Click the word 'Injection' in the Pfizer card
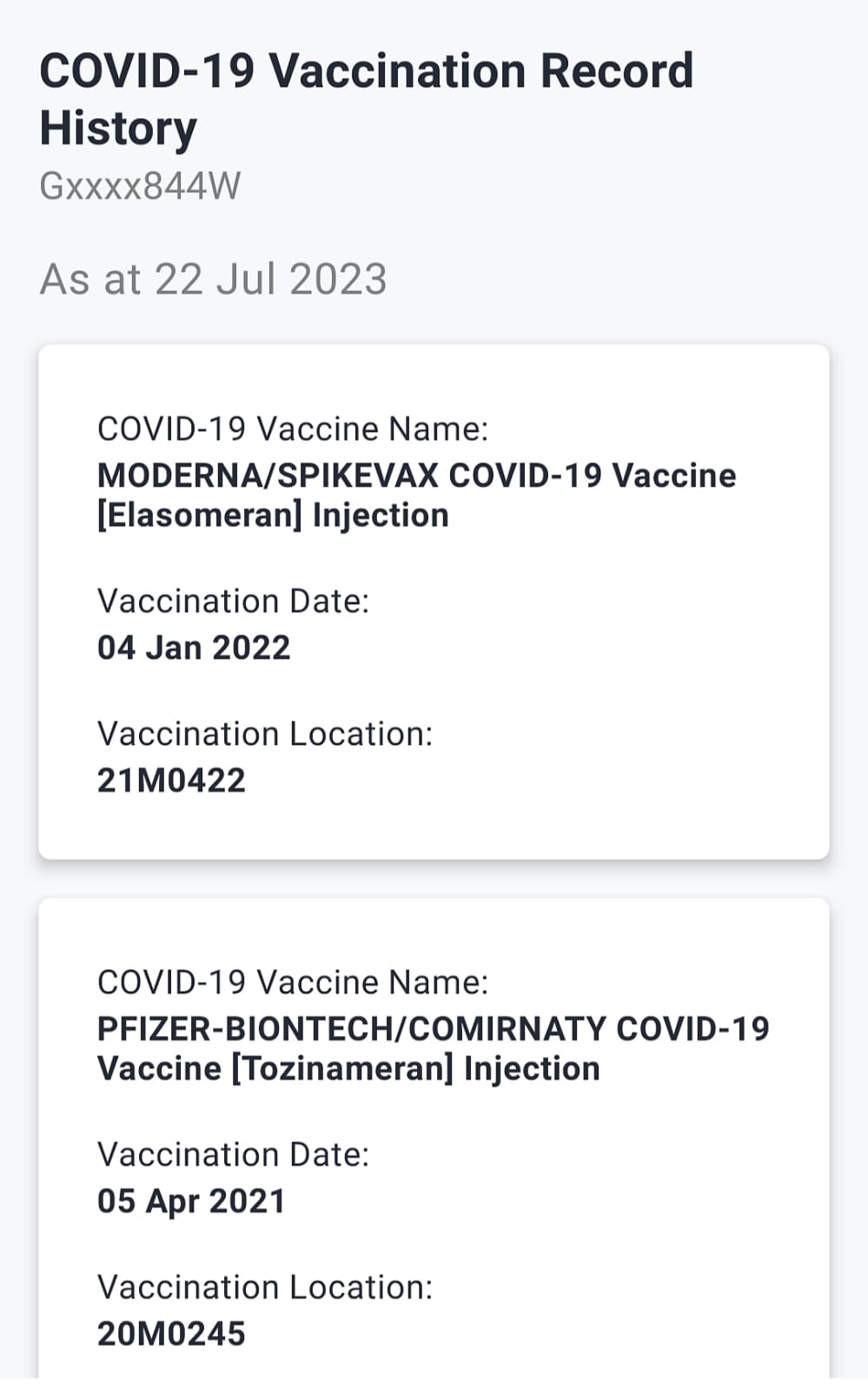The height and width of the screenshot is (1390, 868). [x=532, y=1068]
